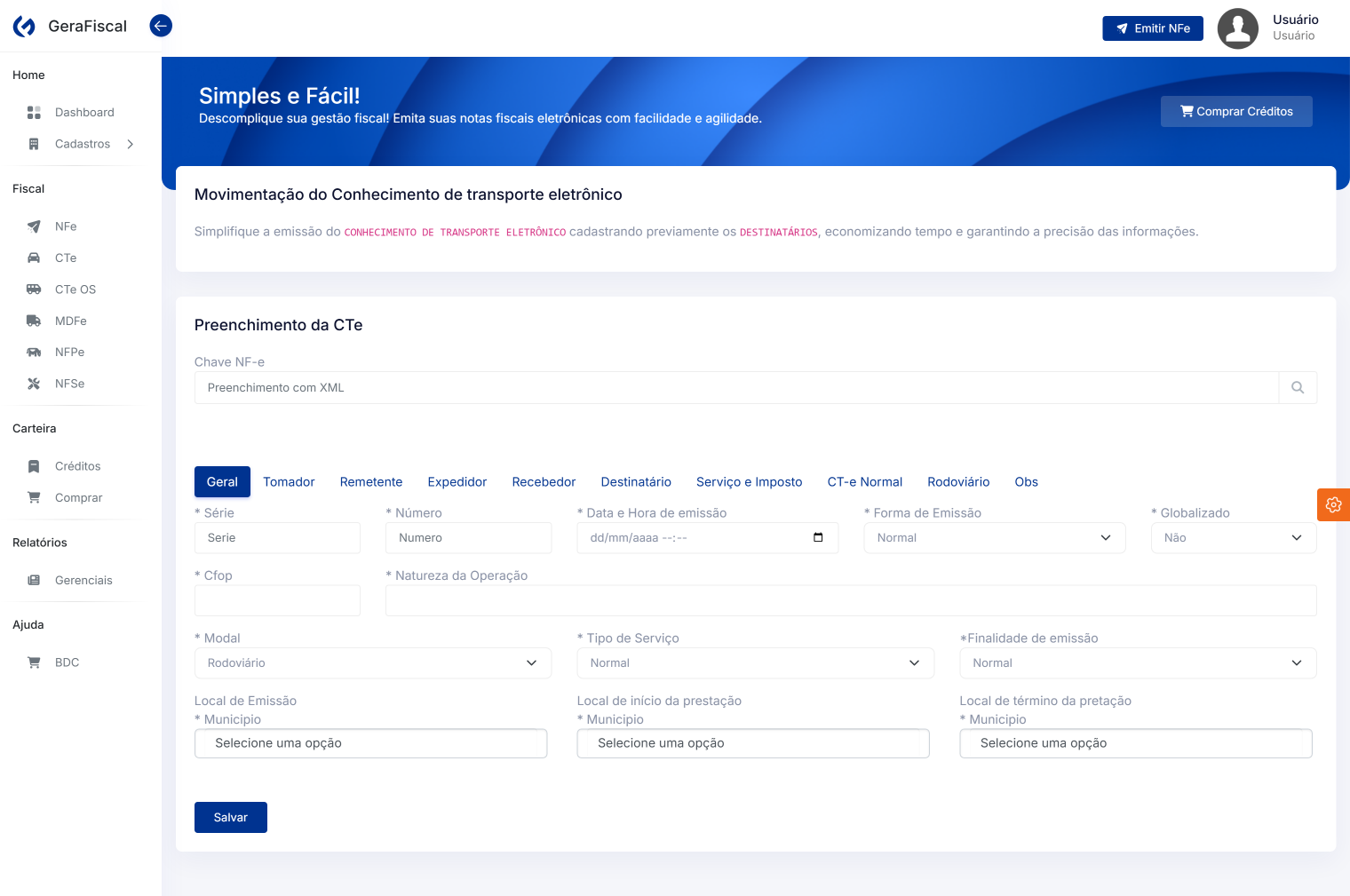
Task: Select Local de início Municipio option
Action: (x=753, y=743)
